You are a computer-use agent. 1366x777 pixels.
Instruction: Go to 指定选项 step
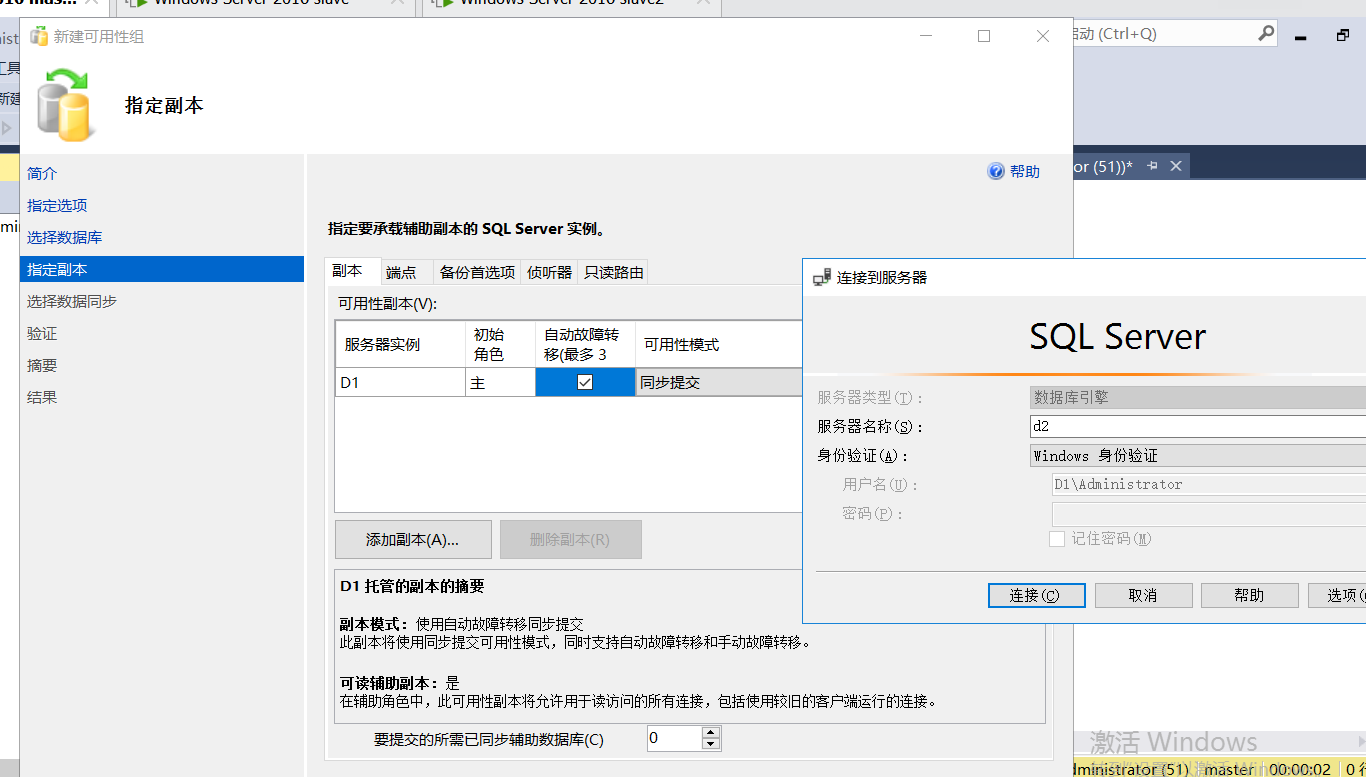coord(57,205)
